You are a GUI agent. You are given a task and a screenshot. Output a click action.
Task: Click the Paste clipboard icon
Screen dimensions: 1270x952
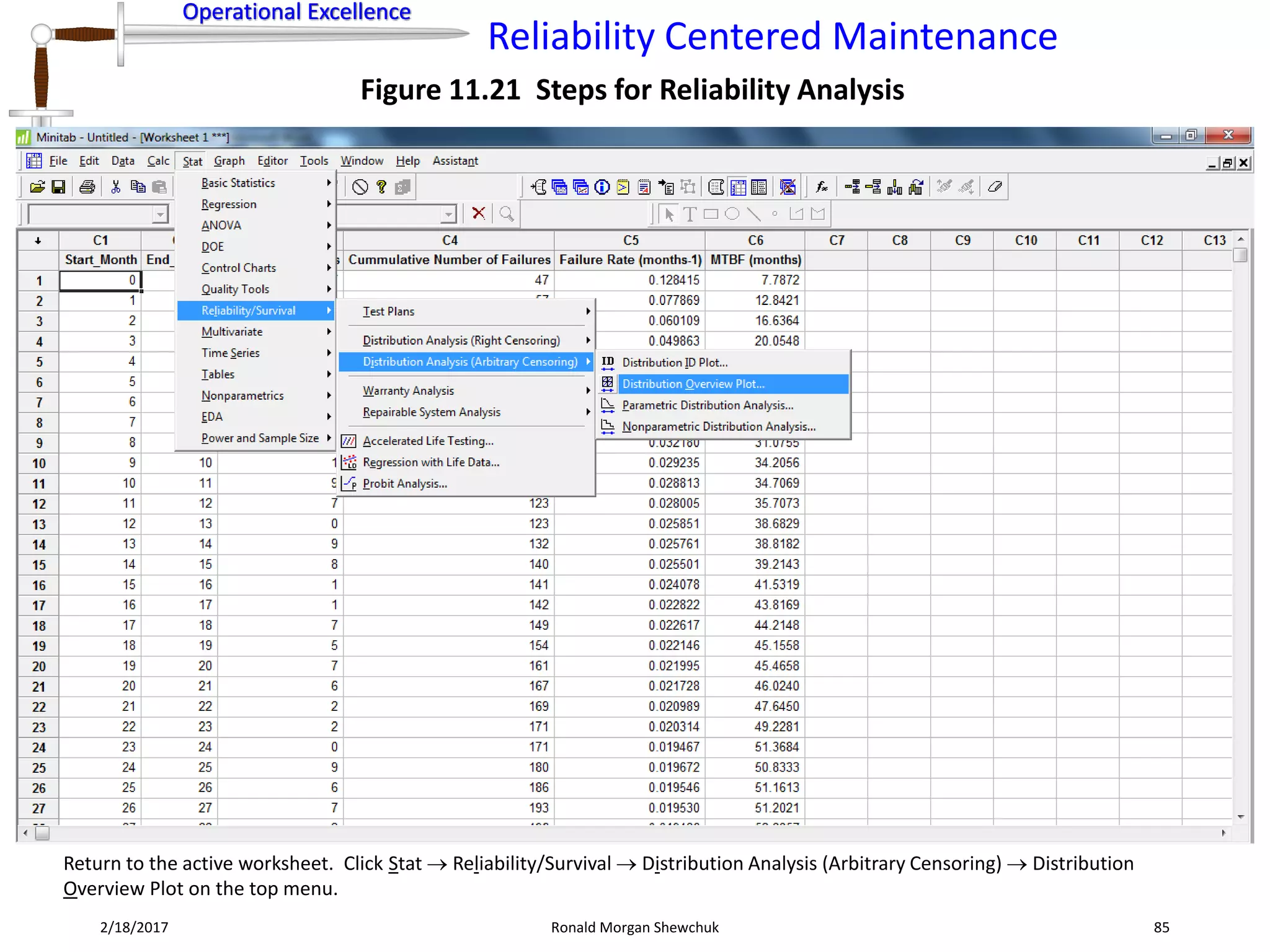[x=159, y=187]
